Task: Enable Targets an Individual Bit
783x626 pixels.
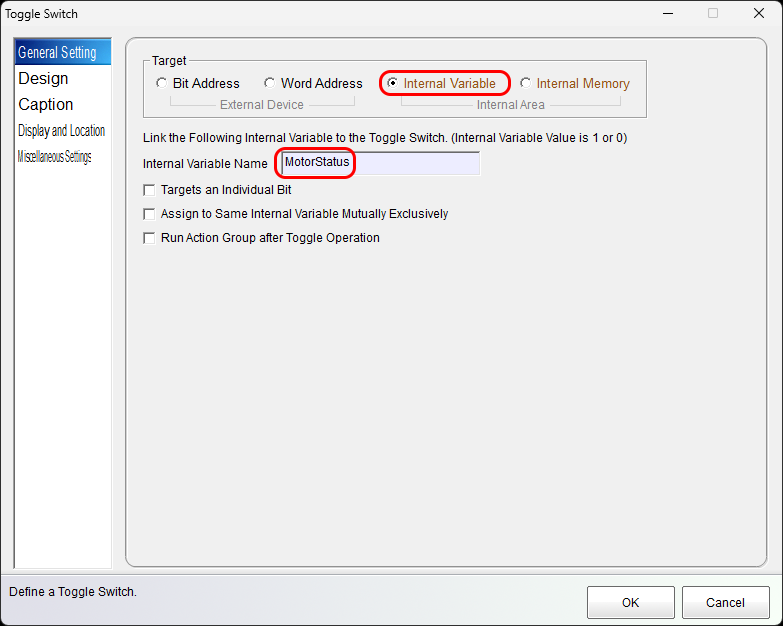Action: (x=150, y=190)
